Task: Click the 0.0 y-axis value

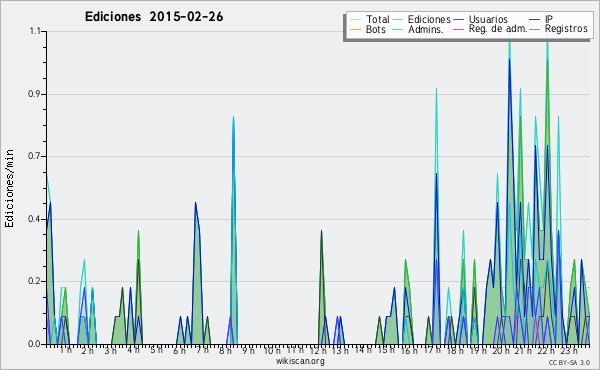Action: [x=35, y=344]
